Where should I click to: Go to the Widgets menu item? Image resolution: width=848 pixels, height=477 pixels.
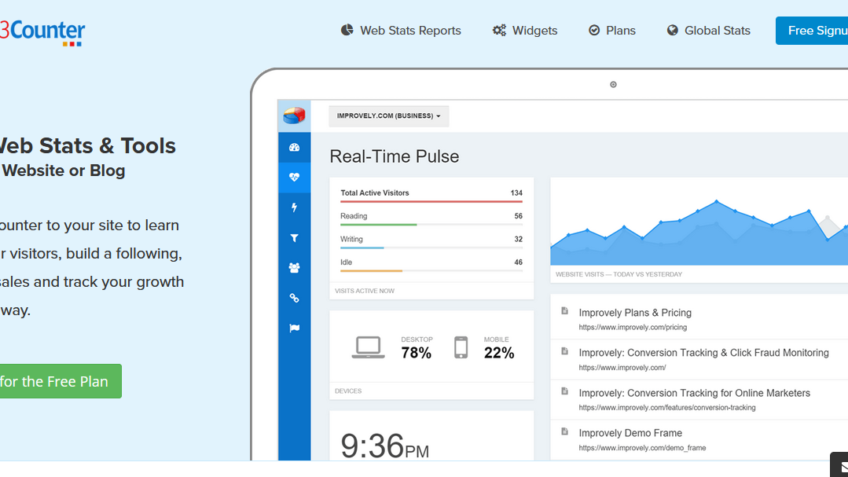(525, 31)
